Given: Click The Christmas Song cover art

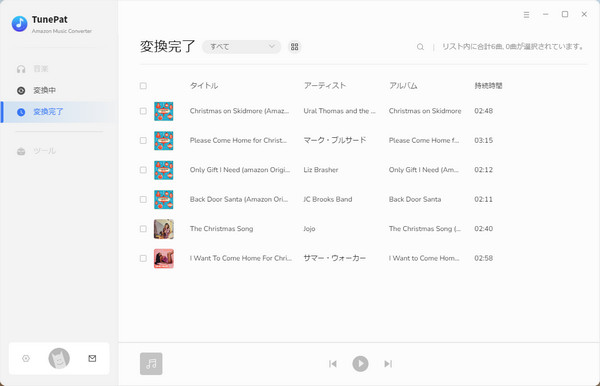Looking at the screenshot, I should click(x=164, y=229).
